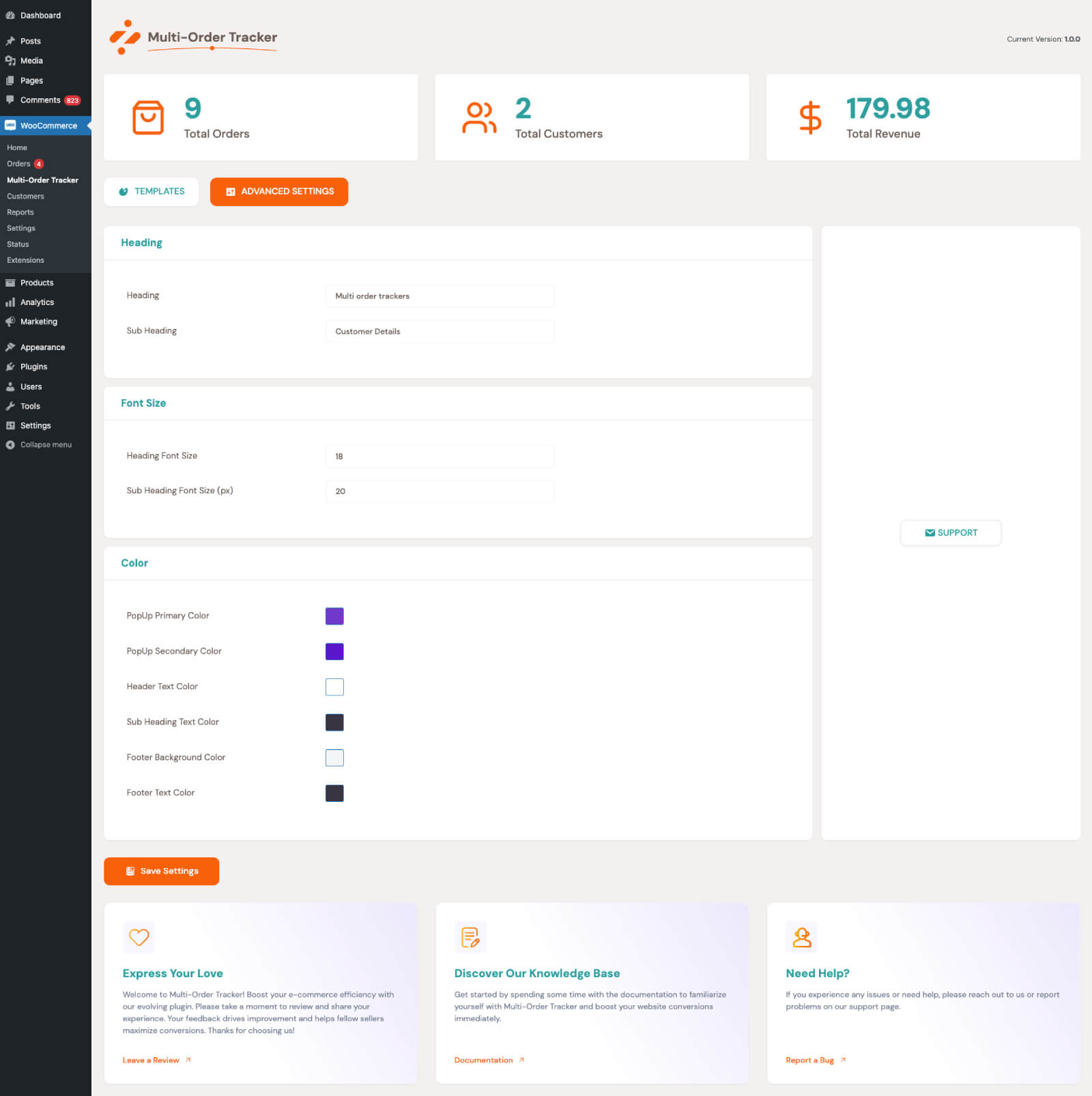Image resolution: width=1092 pixels, height=1096 pixels.
Task: Follow the Leave a Review link
Action: pyautogui.click(x=157, y=1061)
